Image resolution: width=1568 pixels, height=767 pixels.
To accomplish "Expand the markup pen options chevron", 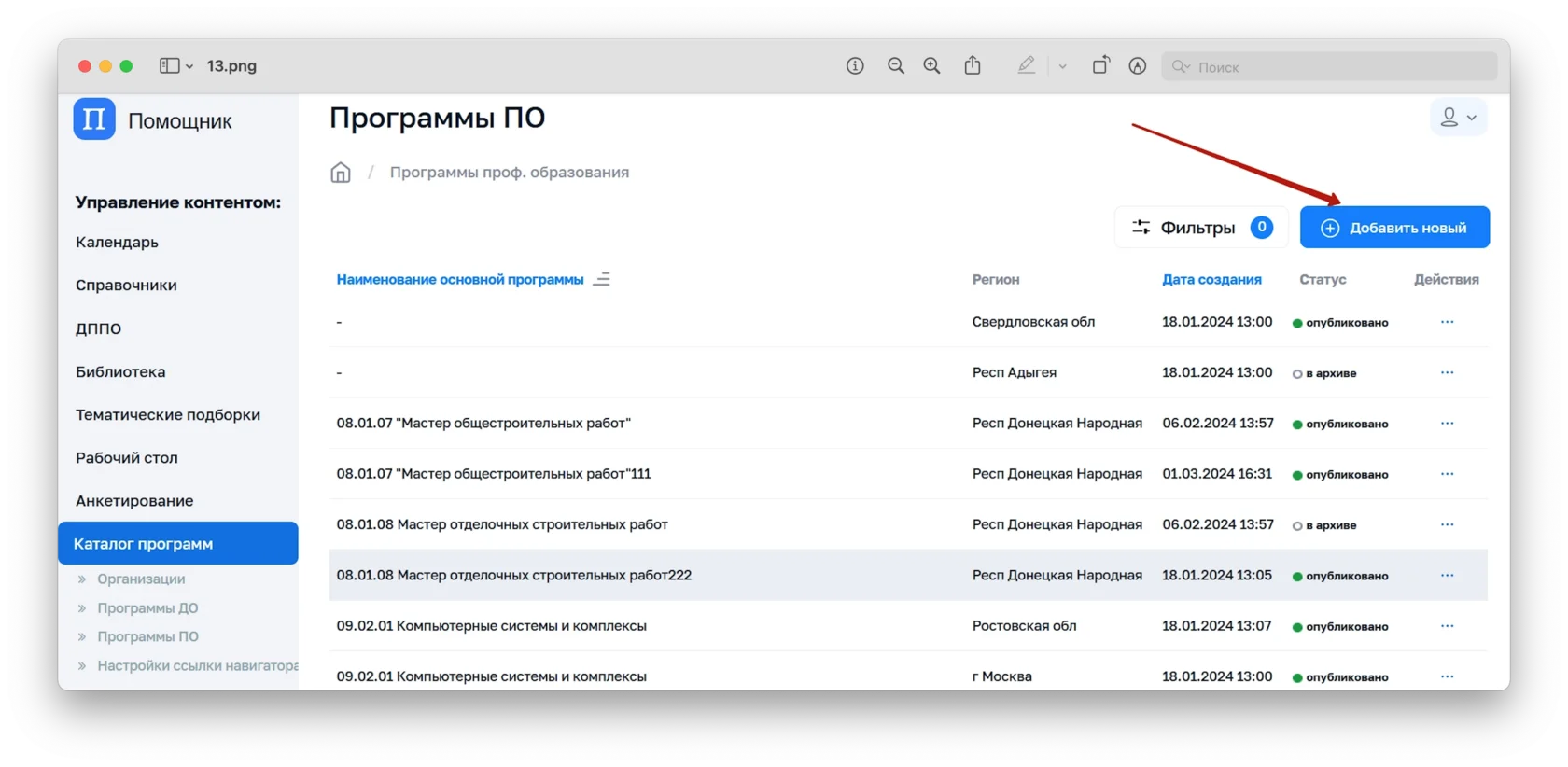I will click(1062, 67).
